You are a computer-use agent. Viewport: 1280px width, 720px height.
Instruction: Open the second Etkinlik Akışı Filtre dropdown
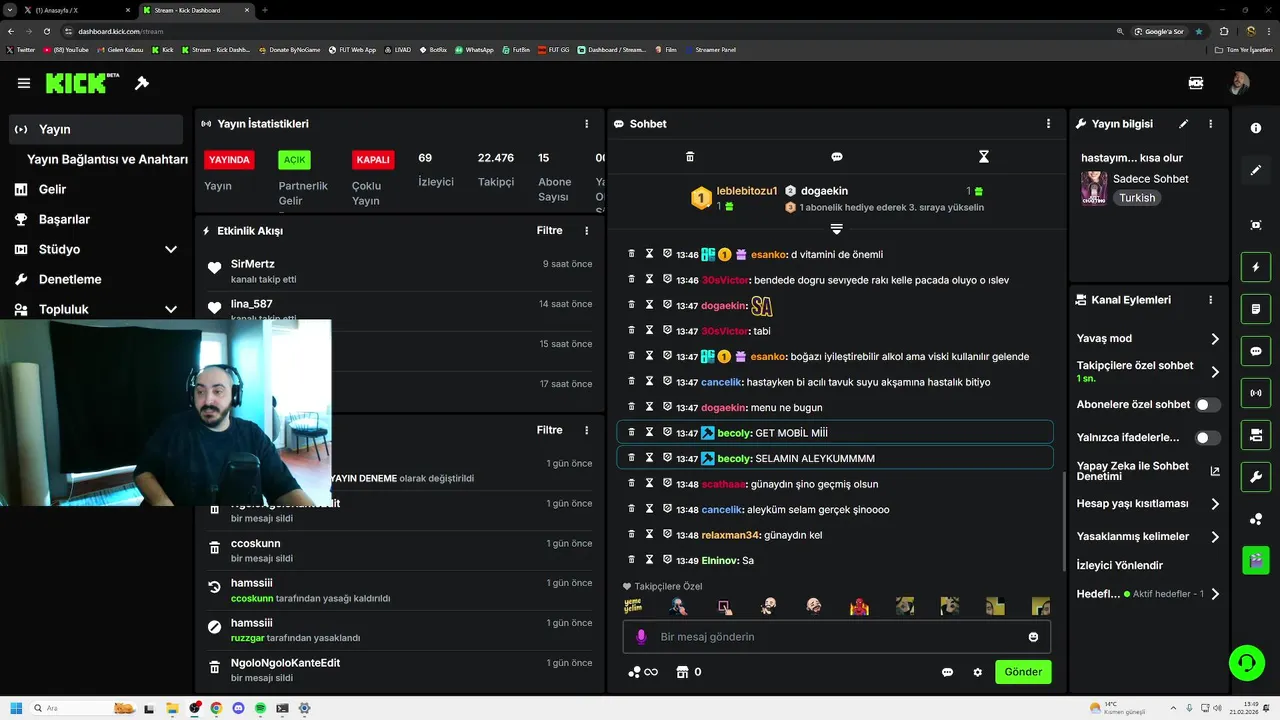pos(549,430)
